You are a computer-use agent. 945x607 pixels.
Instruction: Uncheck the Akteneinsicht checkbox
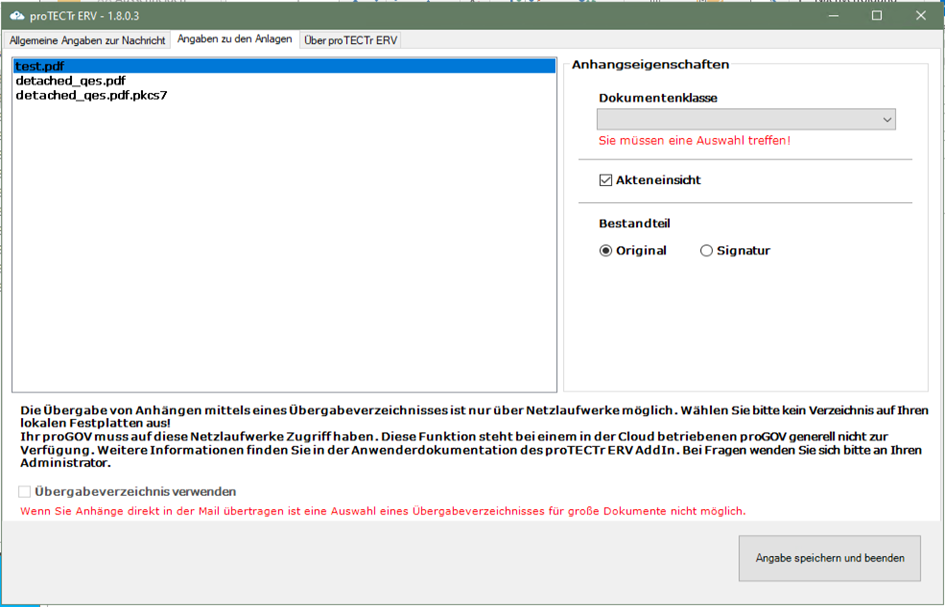(x=605, y=181)
